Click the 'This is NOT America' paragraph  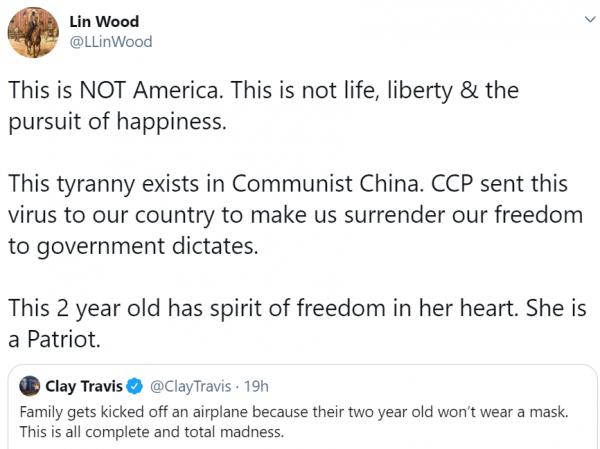coord(262,103)
